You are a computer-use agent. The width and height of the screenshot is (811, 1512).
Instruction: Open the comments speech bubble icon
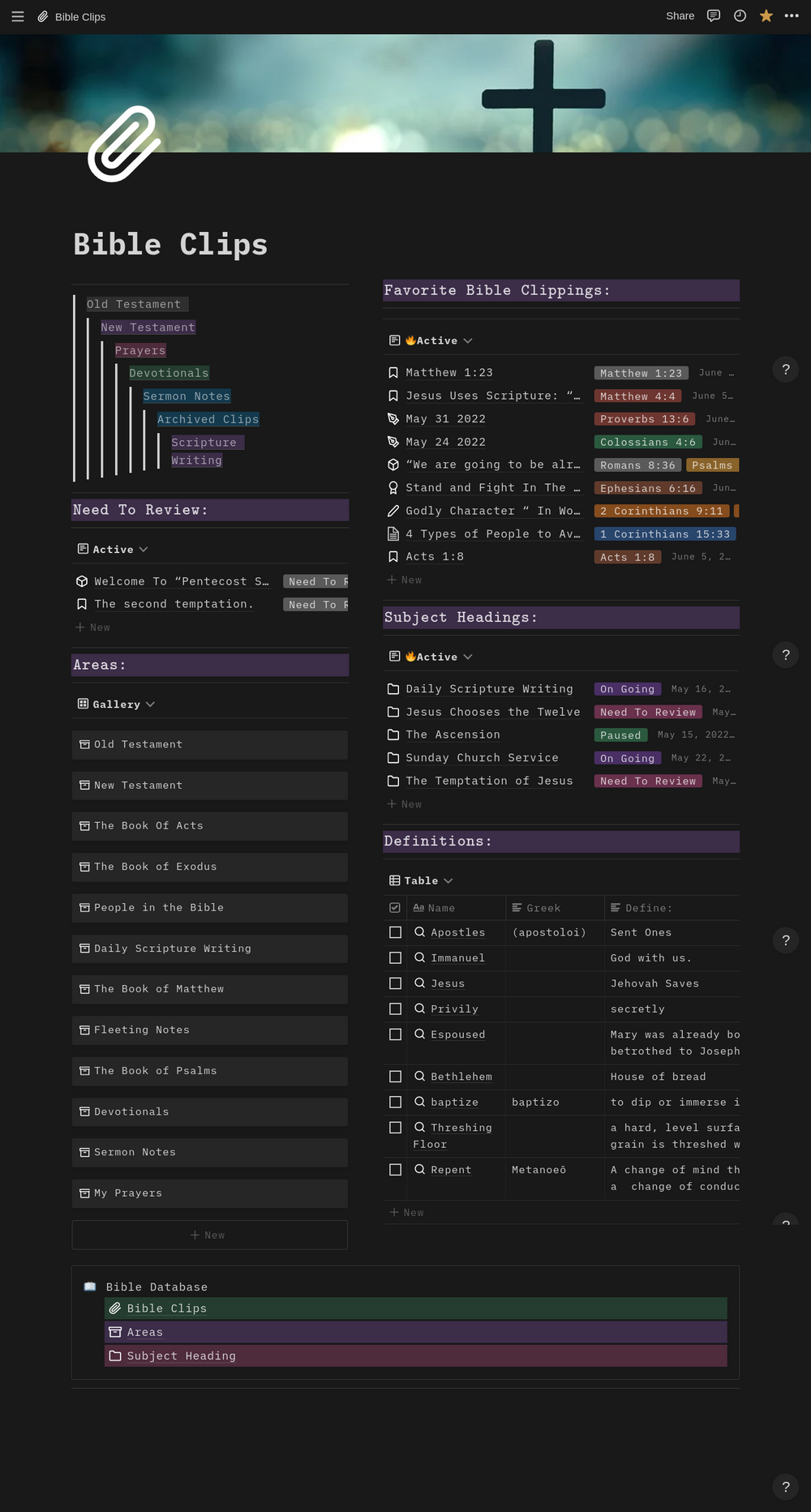click(x=714, y=16)
